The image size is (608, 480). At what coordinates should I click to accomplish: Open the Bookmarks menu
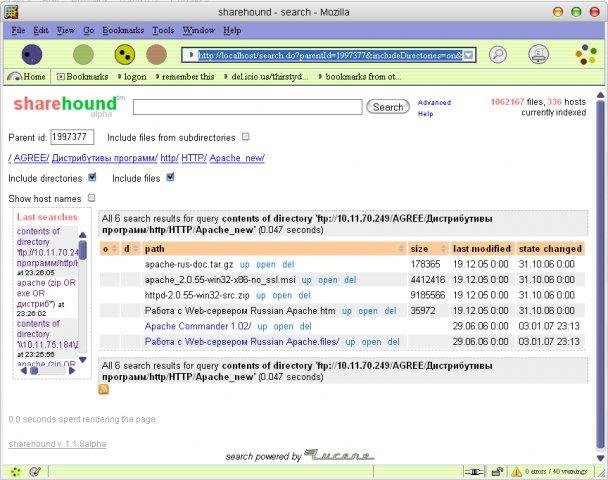(123, 30)
